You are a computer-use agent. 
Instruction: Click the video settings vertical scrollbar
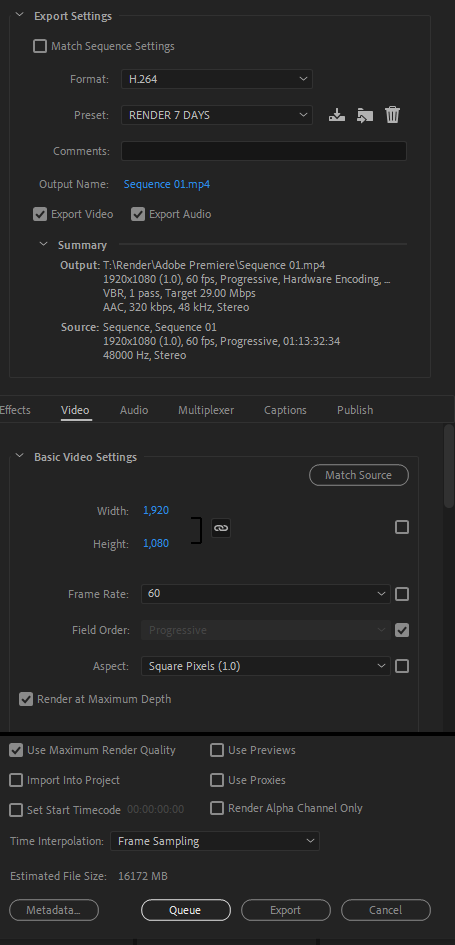[x=449, y=466]
